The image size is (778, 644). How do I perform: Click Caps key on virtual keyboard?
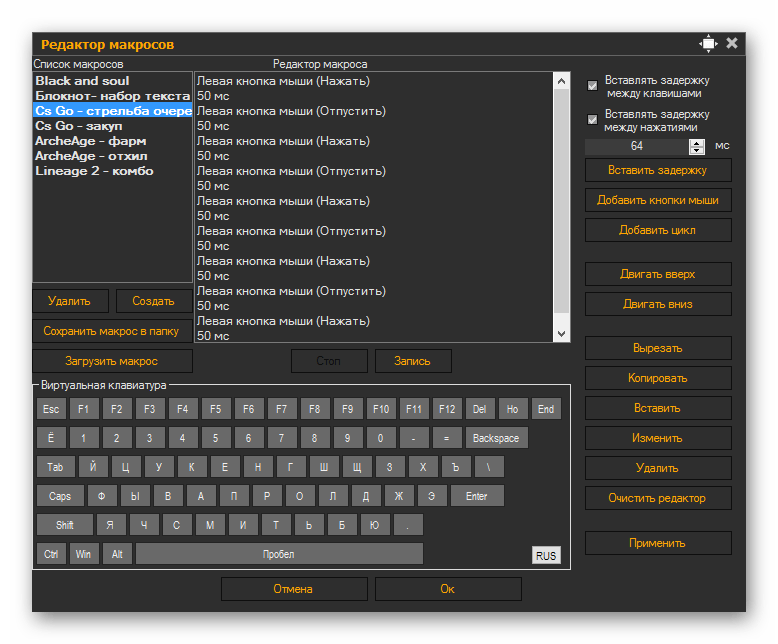coord(60,496)
